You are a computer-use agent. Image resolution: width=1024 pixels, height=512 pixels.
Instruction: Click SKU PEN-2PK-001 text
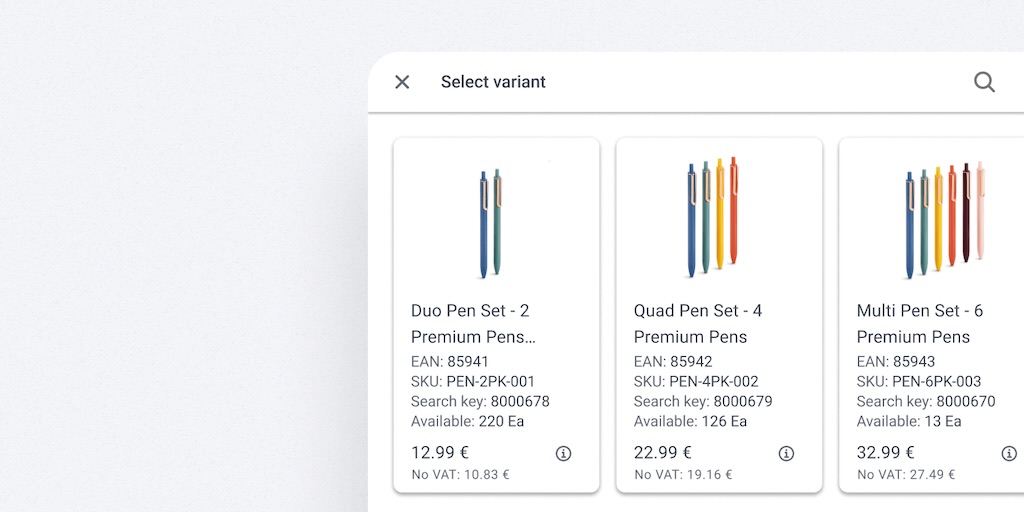tap(473, 382)
